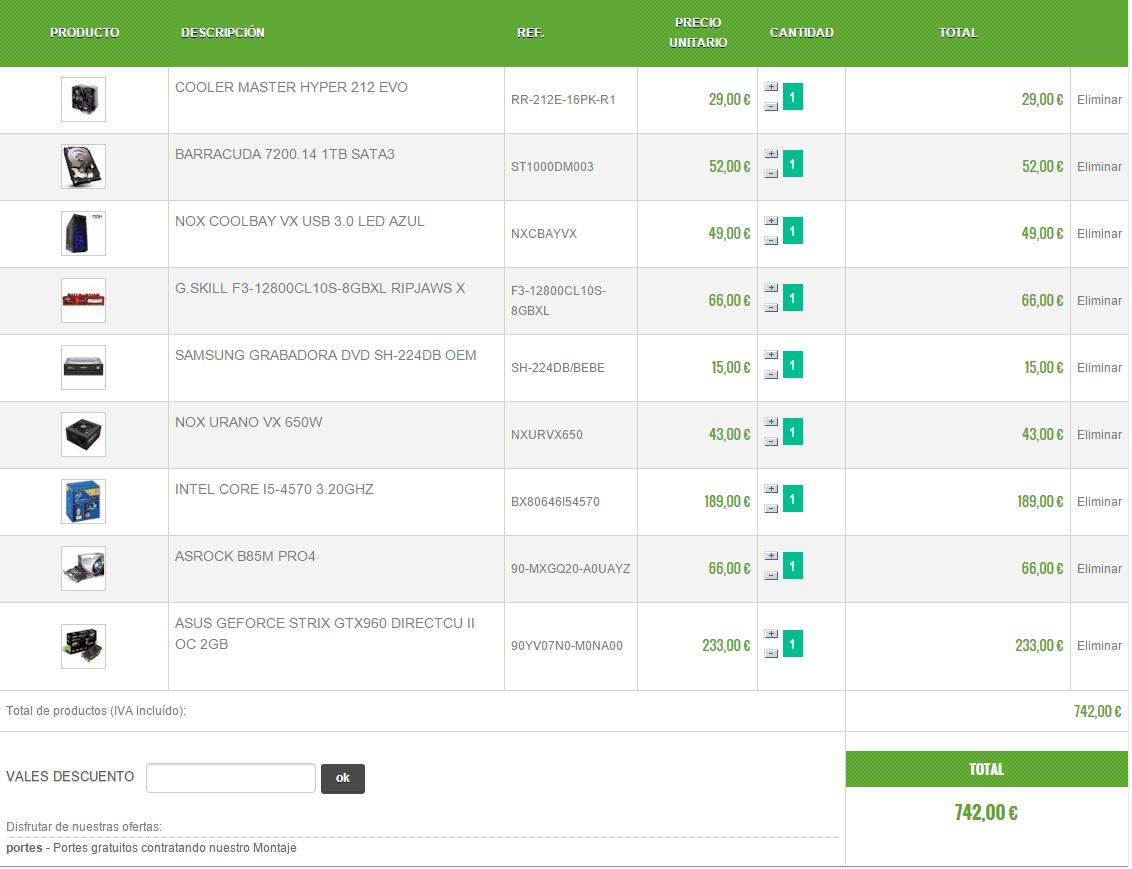Decrease quantity of Samsung DVD SH-224DB
Viewport: 1132px width, 869px height.
(771, 375)
